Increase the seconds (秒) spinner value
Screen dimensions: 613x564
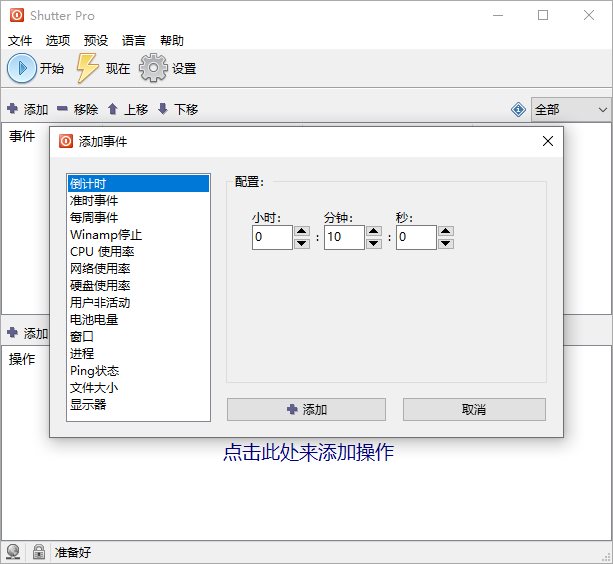[446, 231]
